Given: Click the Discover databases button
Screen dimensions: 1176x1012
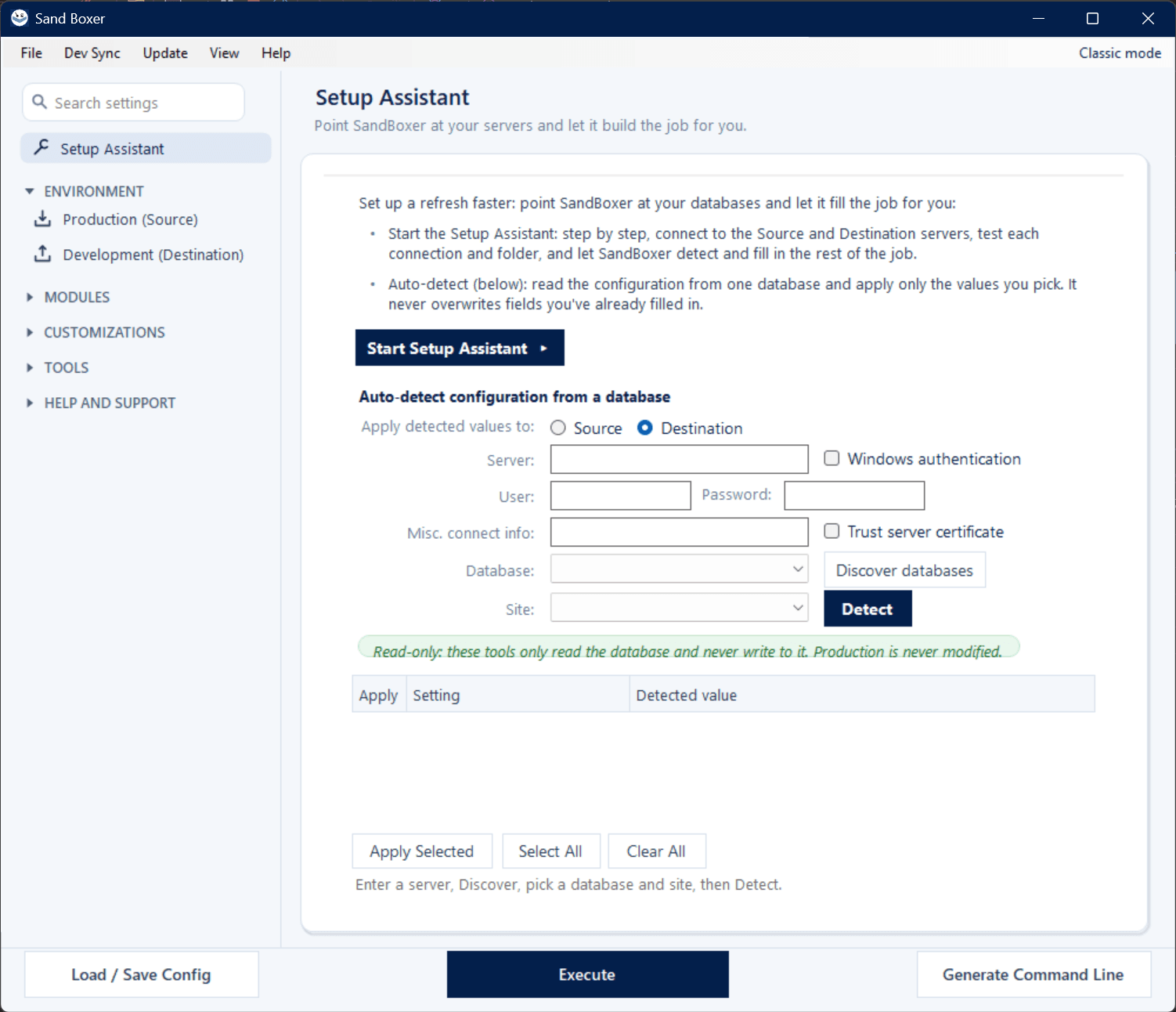Looking at the screenshot, I should [x=904, y=570].
